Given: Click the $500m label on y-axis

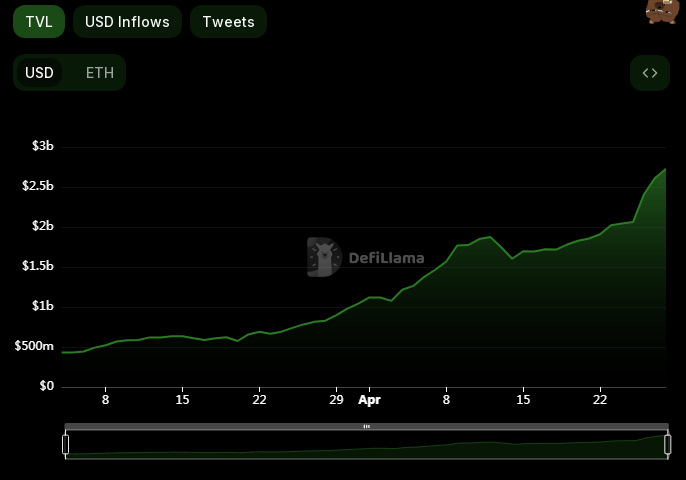Looking at the screenshot, I should (35, 346).
